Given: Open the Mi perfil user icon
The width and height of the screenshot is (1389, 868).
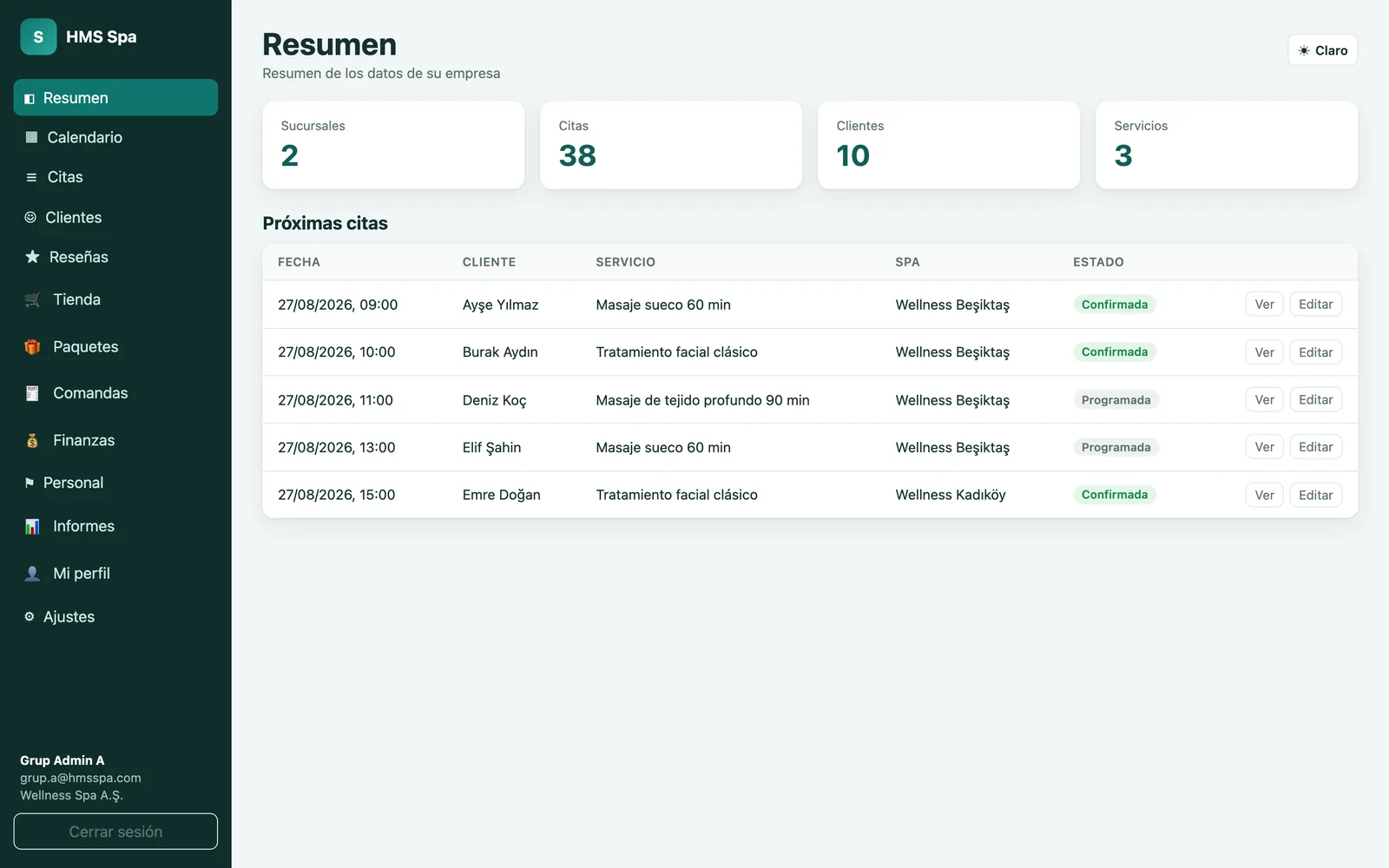Looking at the screenshot, I should tap(32, 573).
